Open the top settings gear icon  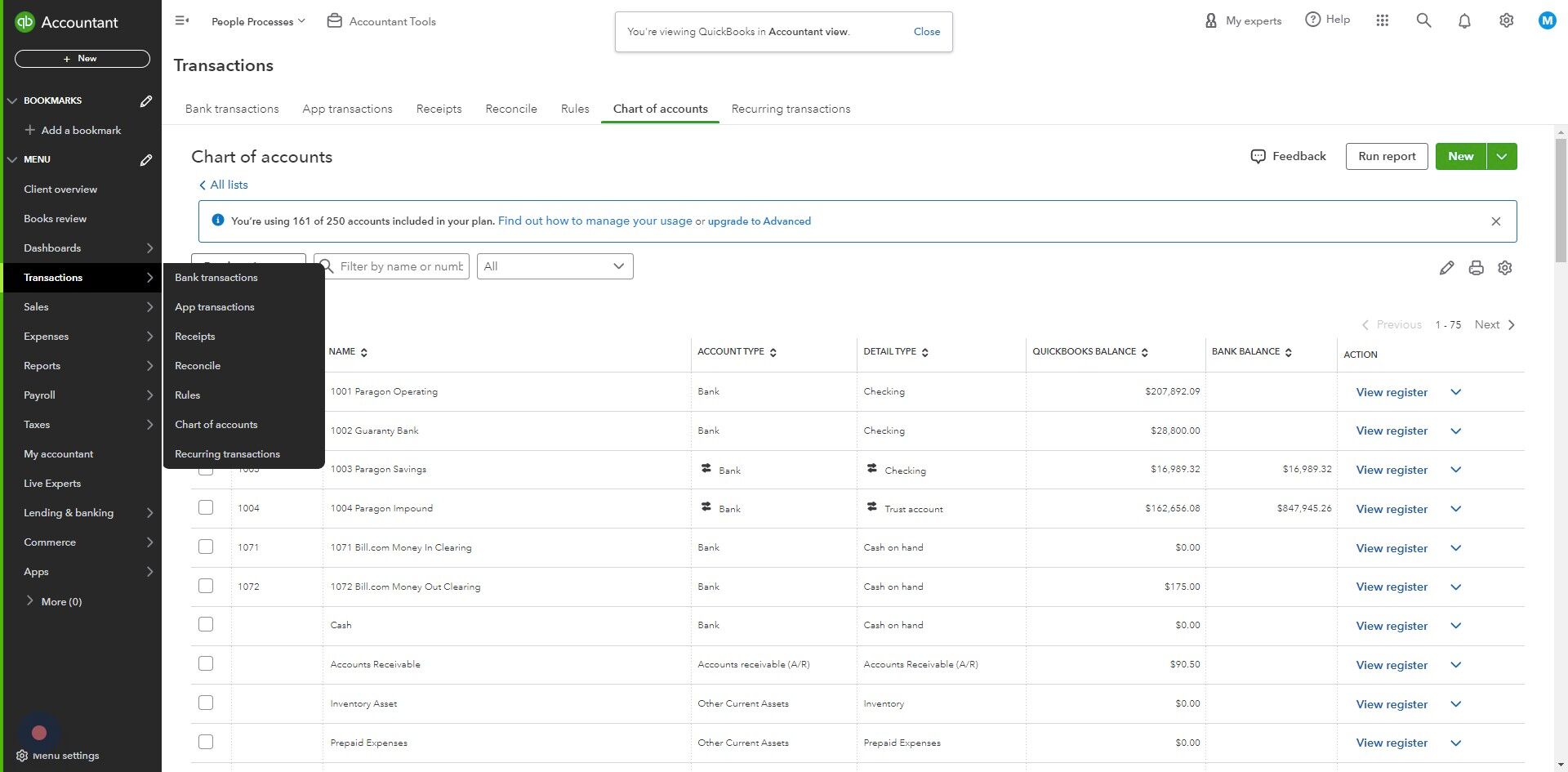tap(1506, 20)
